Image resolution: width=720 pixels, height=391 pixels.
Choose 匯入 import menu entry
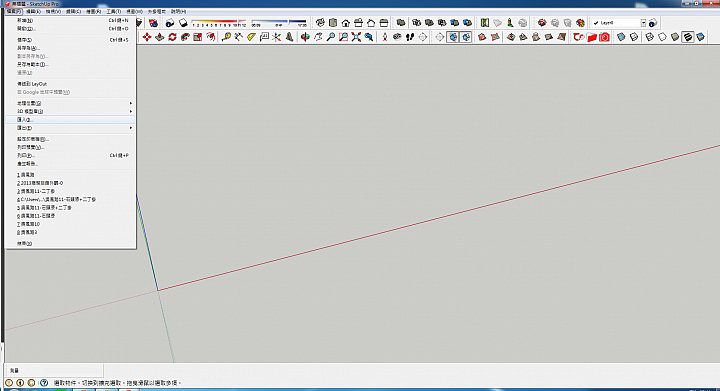pyautogui.click(x=70, y=120)
